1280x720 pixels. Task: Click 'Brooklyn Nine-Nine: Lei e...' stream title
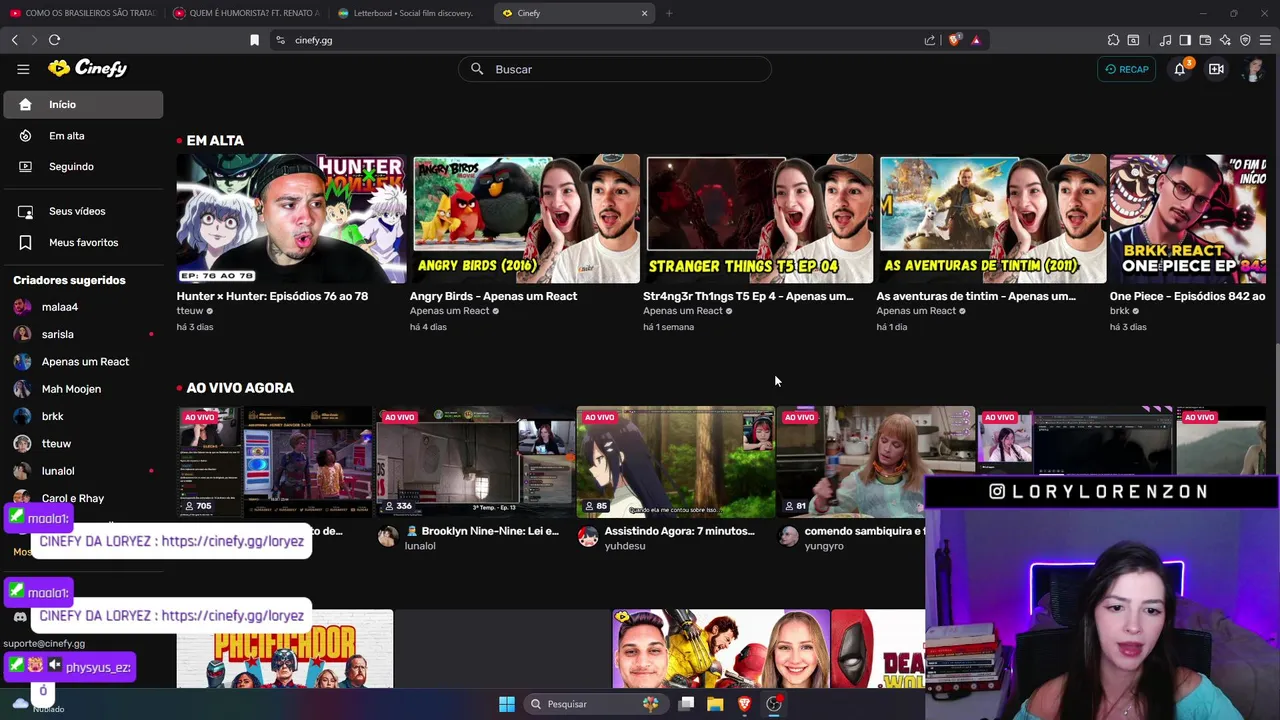click(x=490, y=531)
